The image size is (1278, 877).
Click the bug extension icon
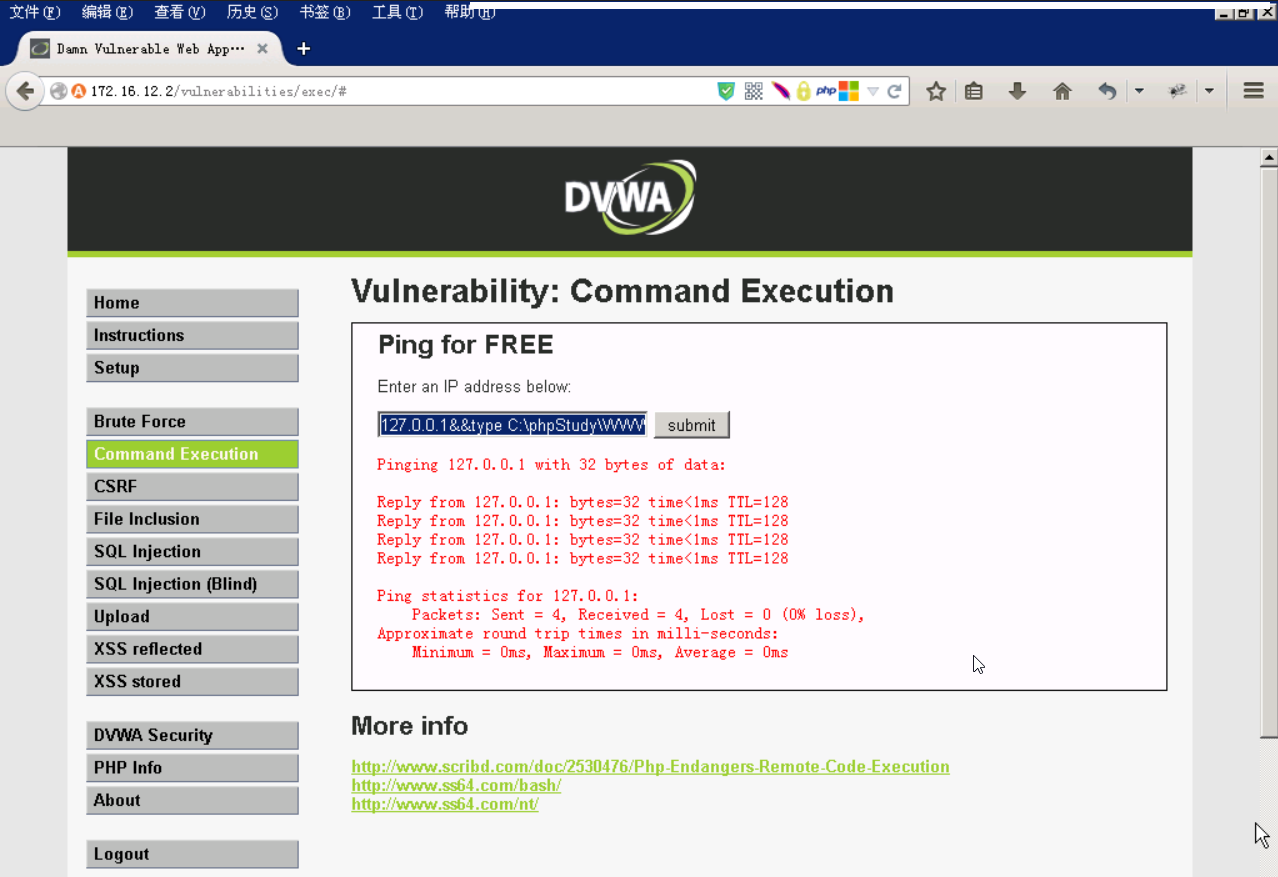[x=1178, y=91]
